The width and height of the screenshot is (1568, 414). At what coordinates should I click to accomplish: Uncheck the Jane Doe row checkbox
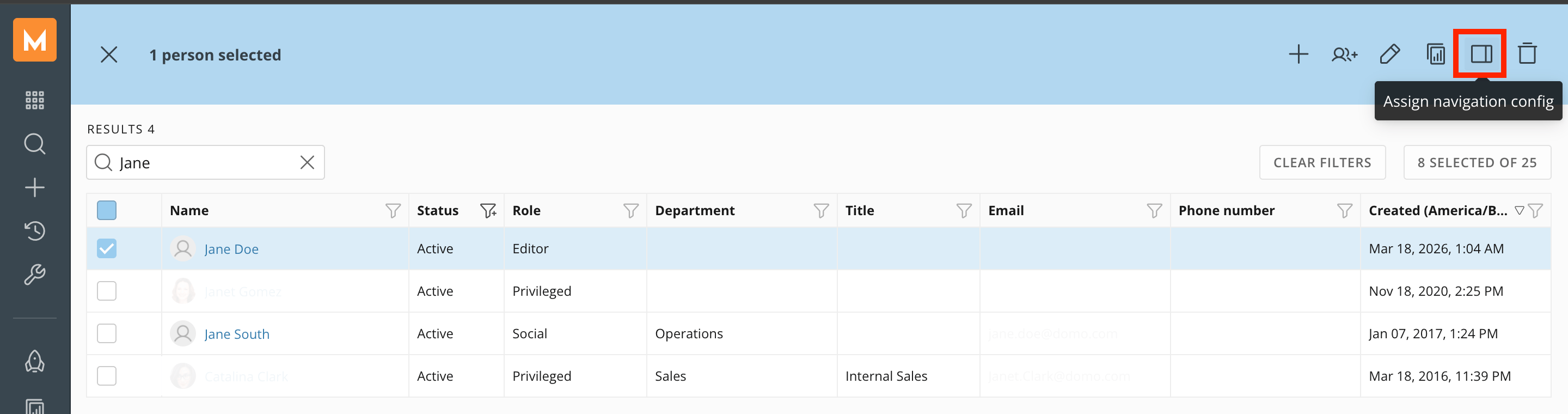[107, 248]
